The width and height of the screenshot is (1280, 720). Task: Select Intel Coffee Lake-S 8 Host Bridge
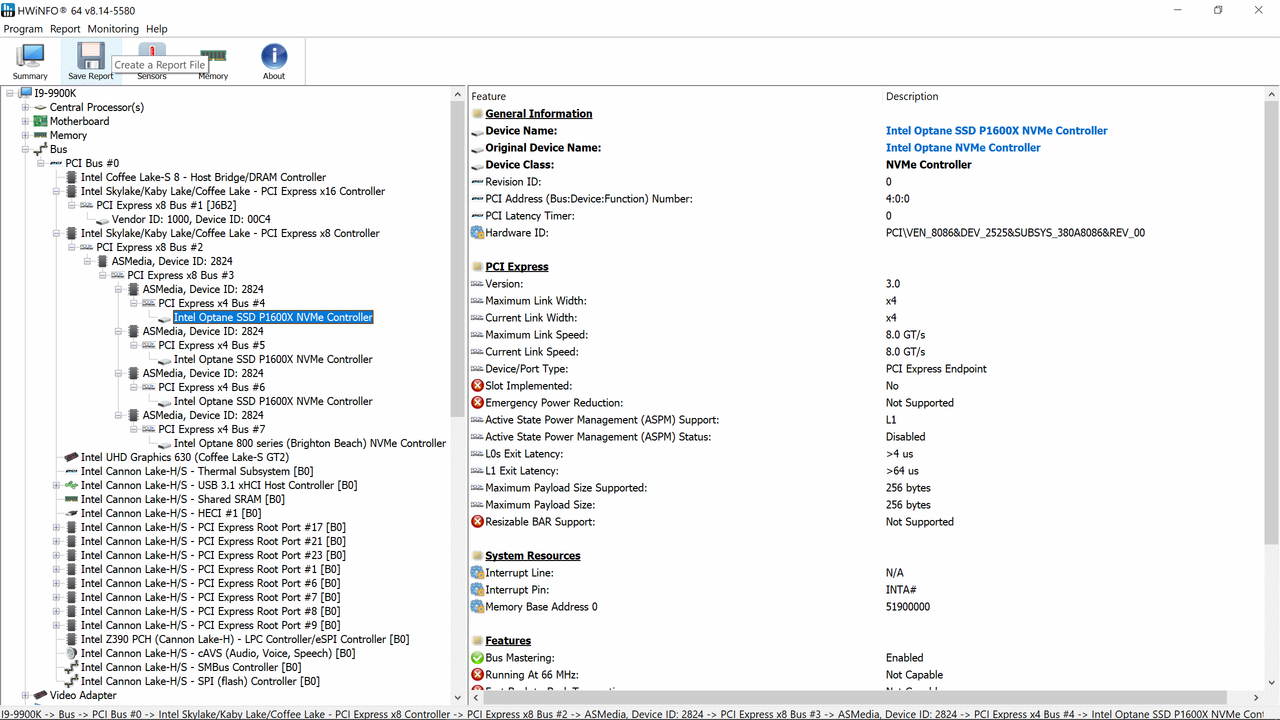203,177
